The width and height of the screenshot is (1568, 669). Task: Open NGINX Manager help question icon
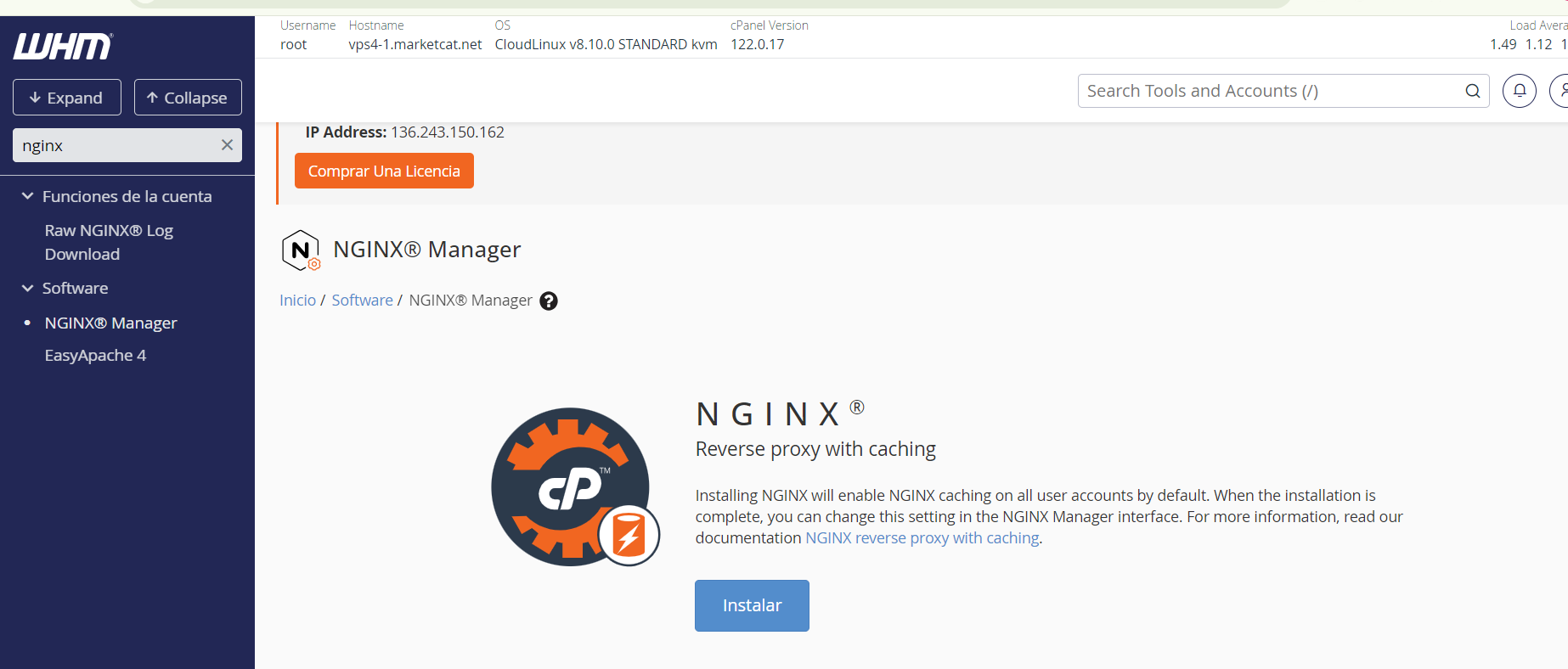[x=549, y=301]
